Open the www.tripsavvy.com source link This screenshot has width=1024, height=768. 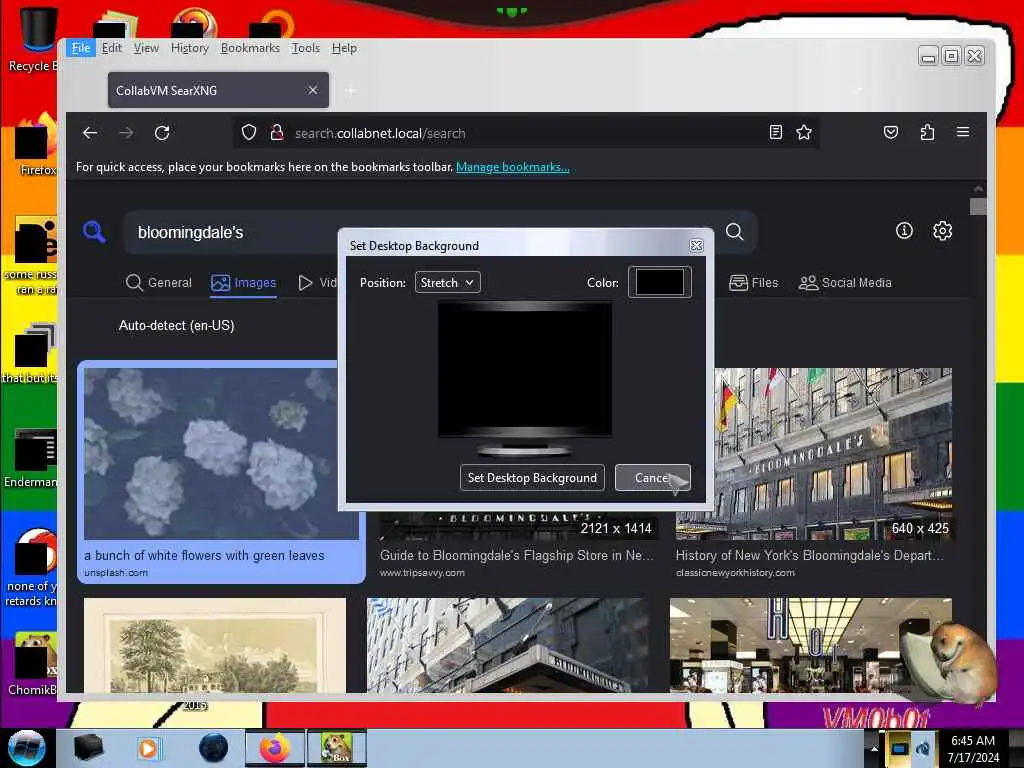click(x=422, y=573)
